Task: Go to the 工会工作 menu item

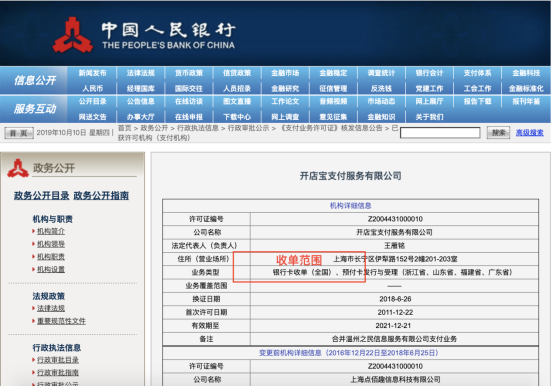Action: pos(478,89)
